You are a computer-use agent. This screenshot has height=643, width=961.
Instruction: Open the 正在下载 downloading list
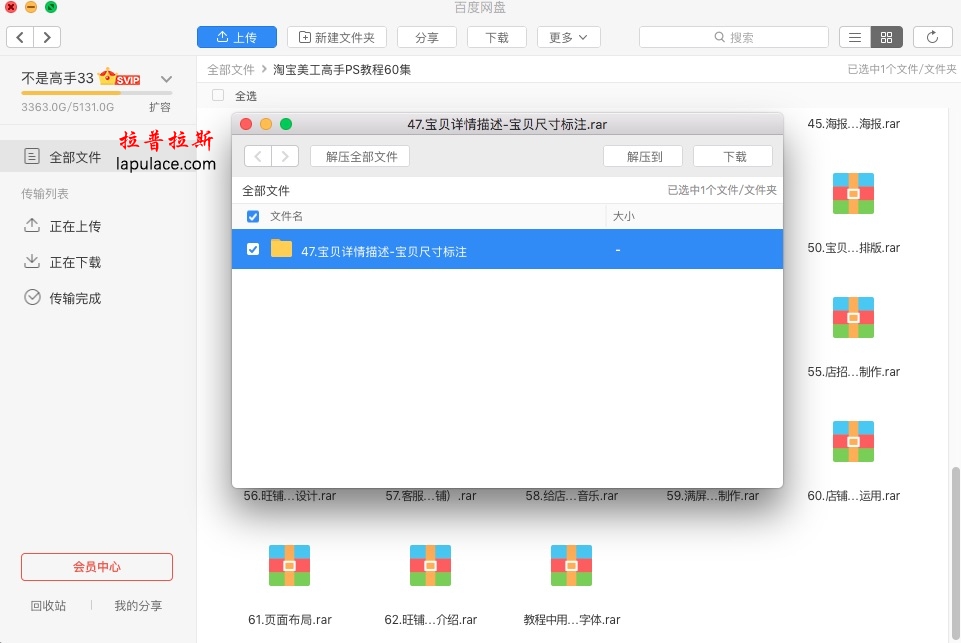coord(75,262)
